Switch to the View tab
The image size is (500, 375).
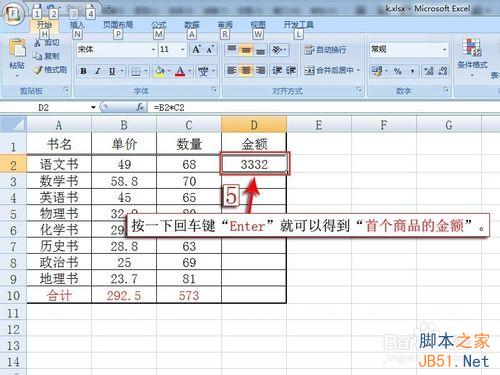258,25
